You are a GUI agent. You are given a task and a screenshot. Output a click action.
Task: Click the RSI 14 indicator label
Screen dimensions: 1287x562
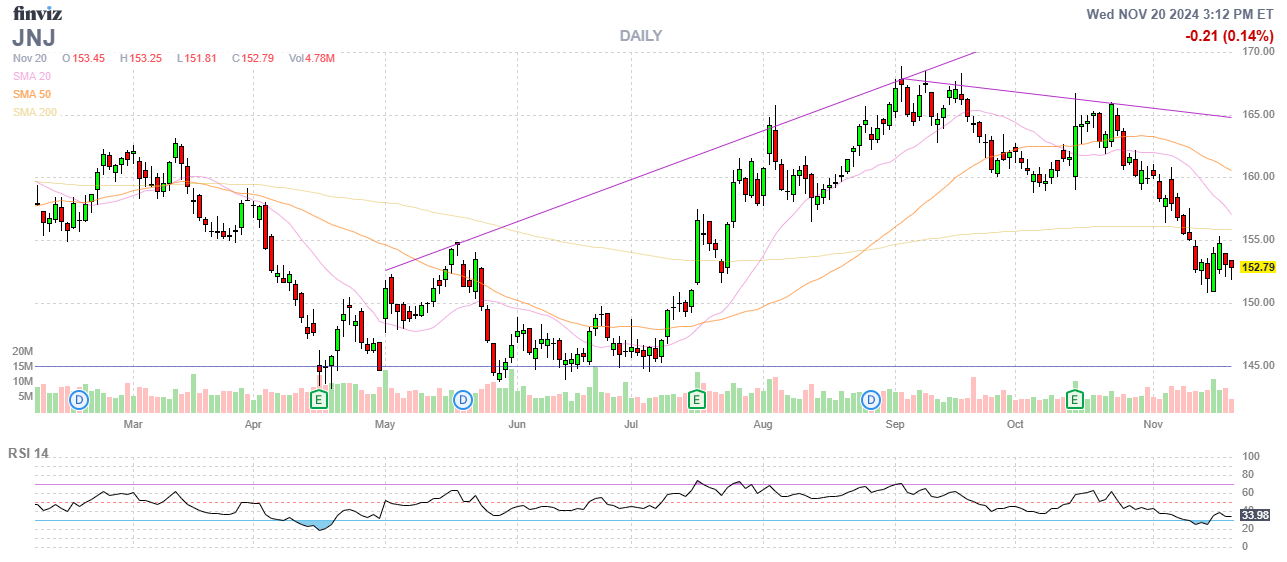[x=28, y=453]
